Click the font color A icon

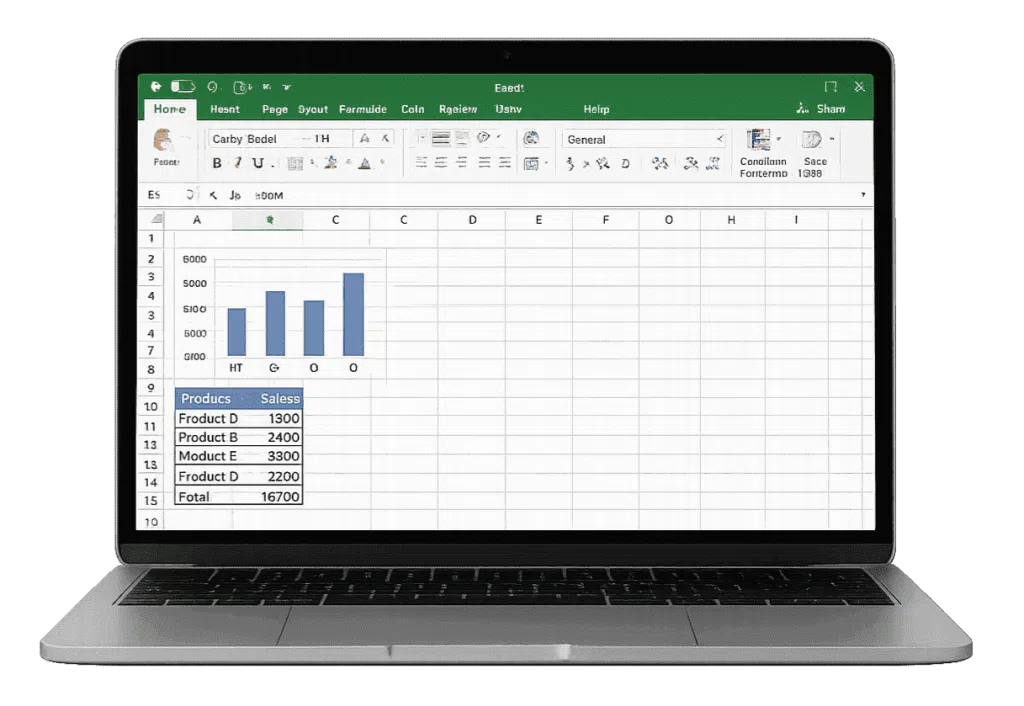point(365,163)
